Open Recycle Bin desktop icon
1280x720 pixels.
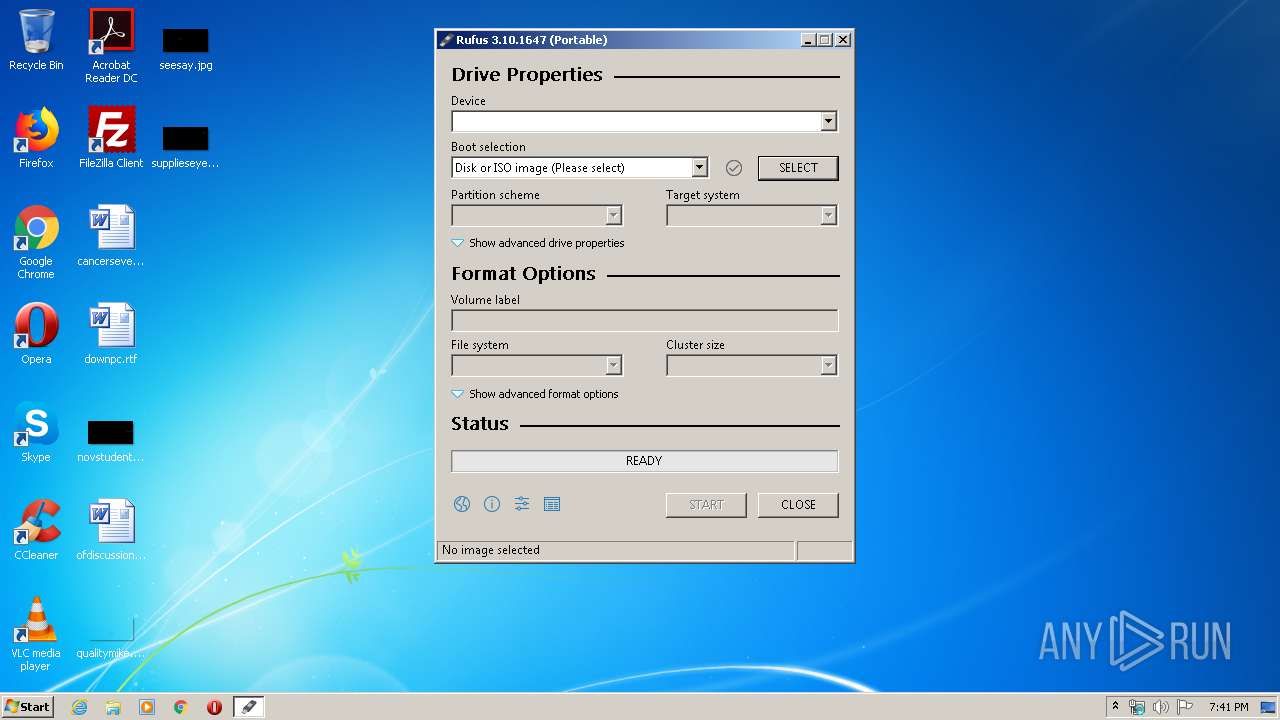coord(36,40)
